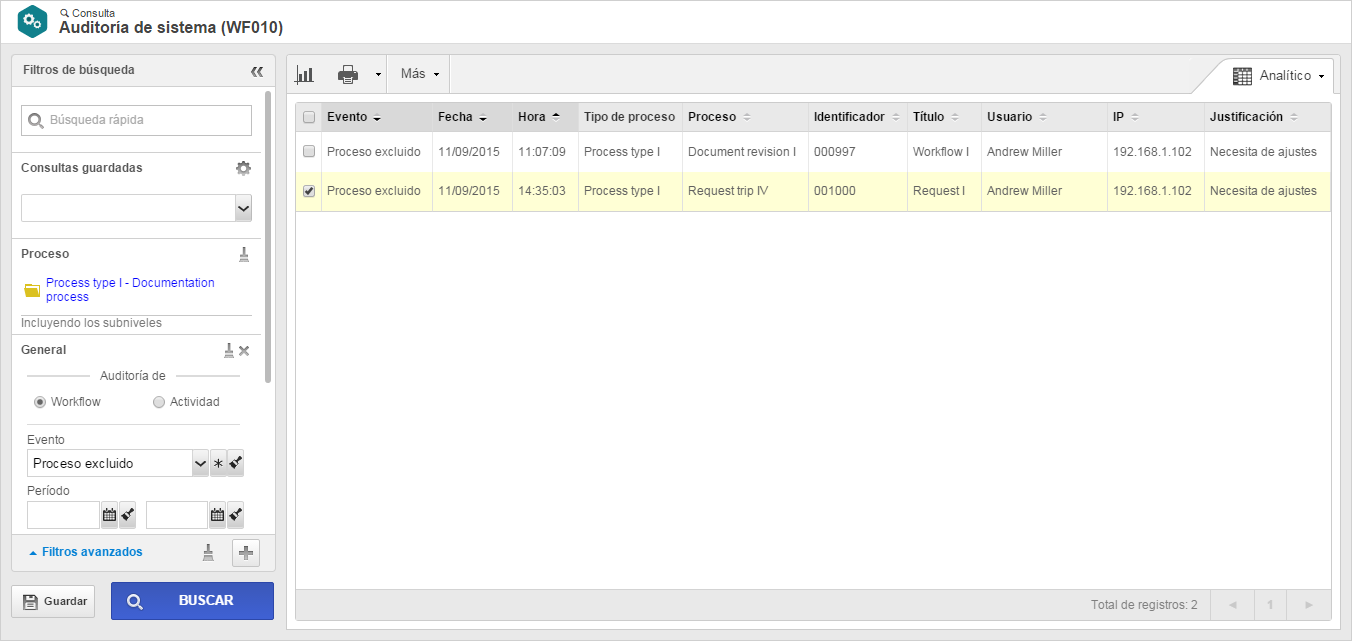Click the quick search magnifier icon
The width and height of the screenshot is (1352, 641).
point(36,120)
